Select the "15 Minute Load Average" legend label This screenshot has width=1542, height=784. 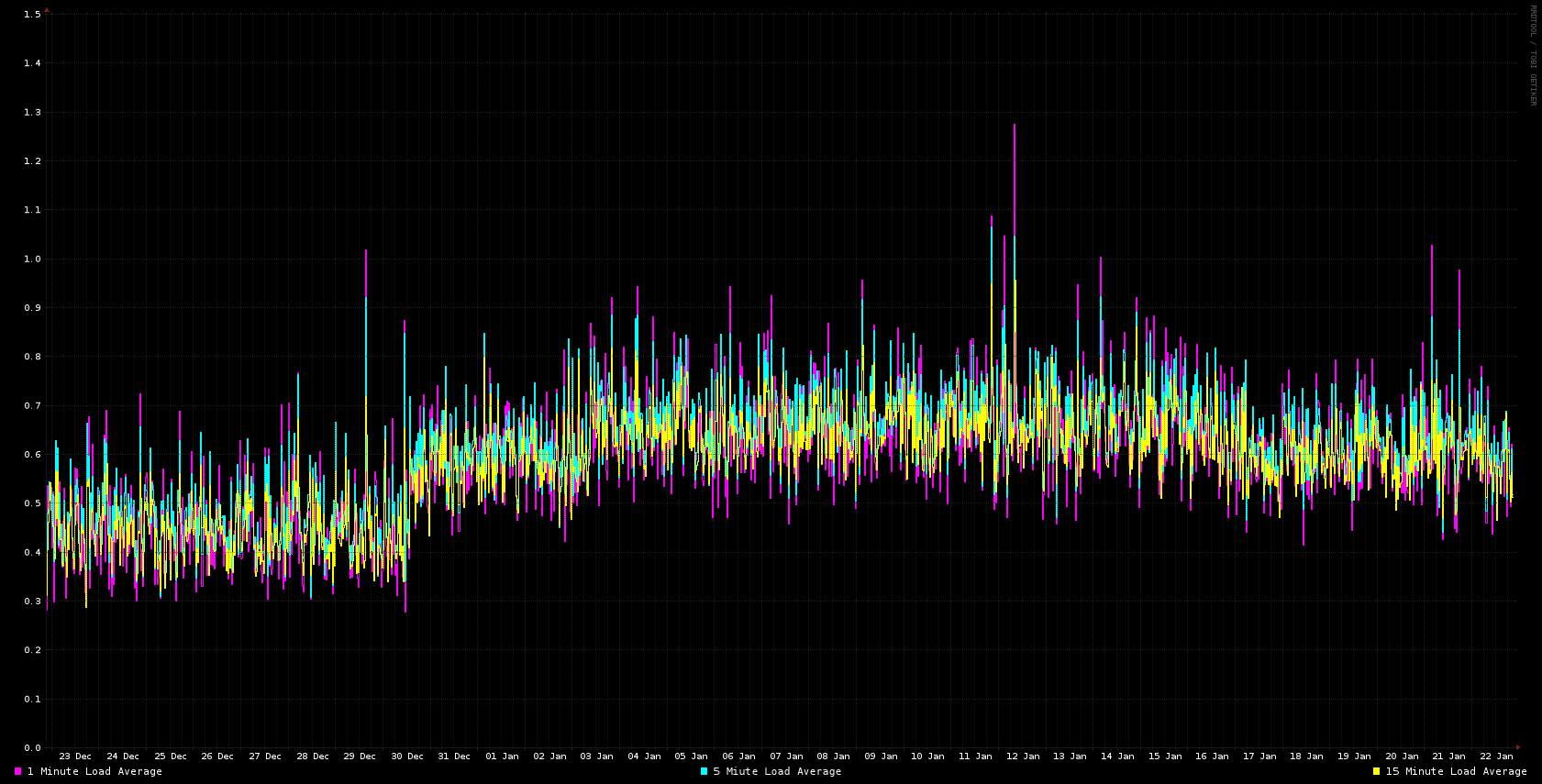click(x=1456, y=771)
